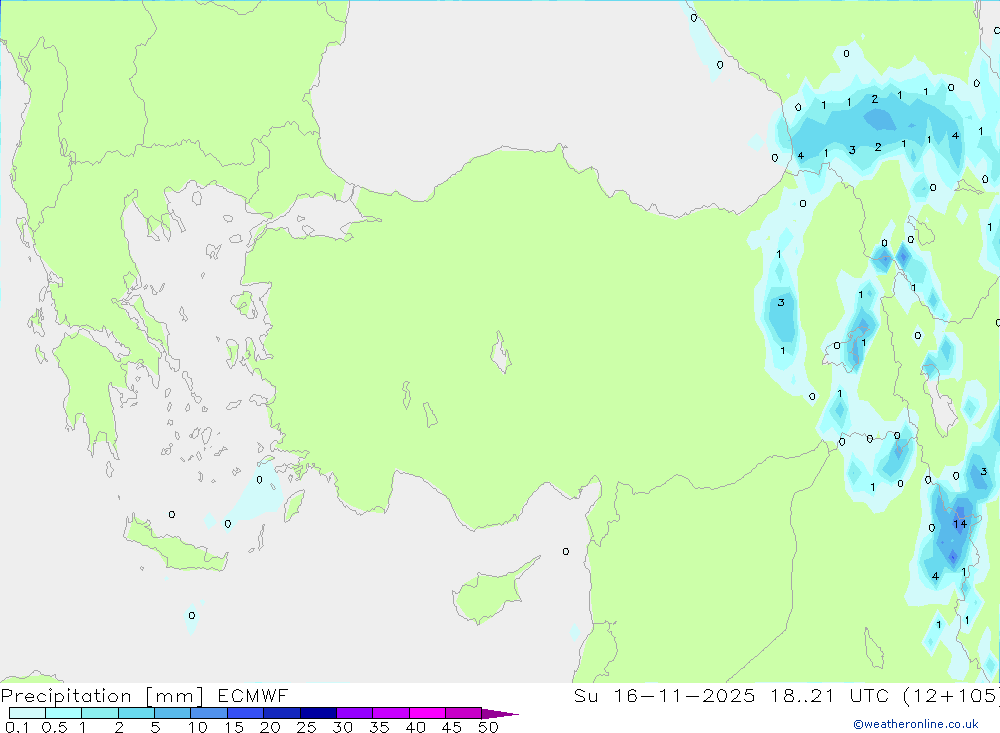Click the legend scale label 0.1
This screenshot has width=1000, height=733.
(17, 727)
